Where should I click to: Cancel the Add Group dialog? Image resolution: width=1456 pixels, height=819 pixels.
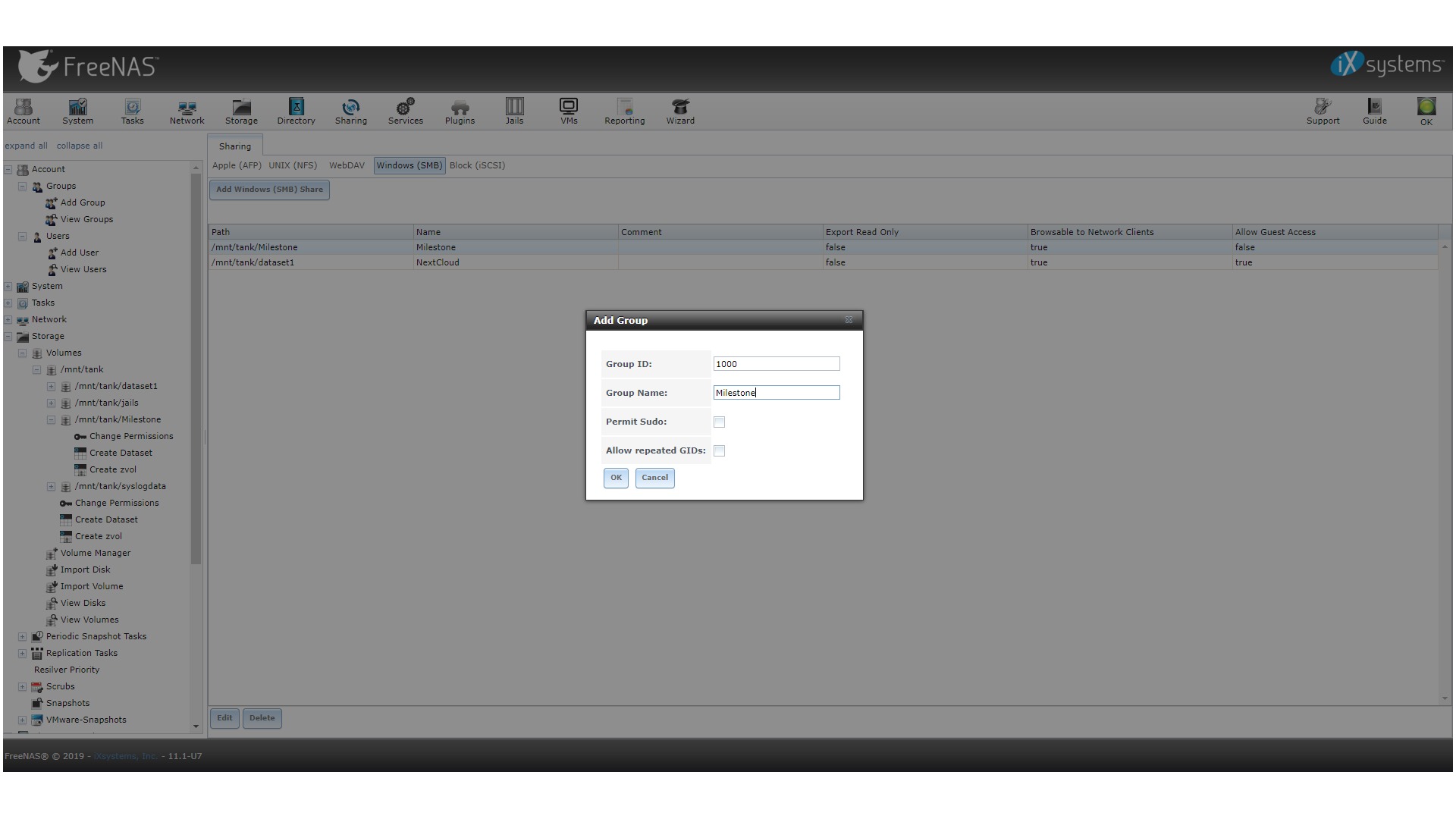coord(655,478)
